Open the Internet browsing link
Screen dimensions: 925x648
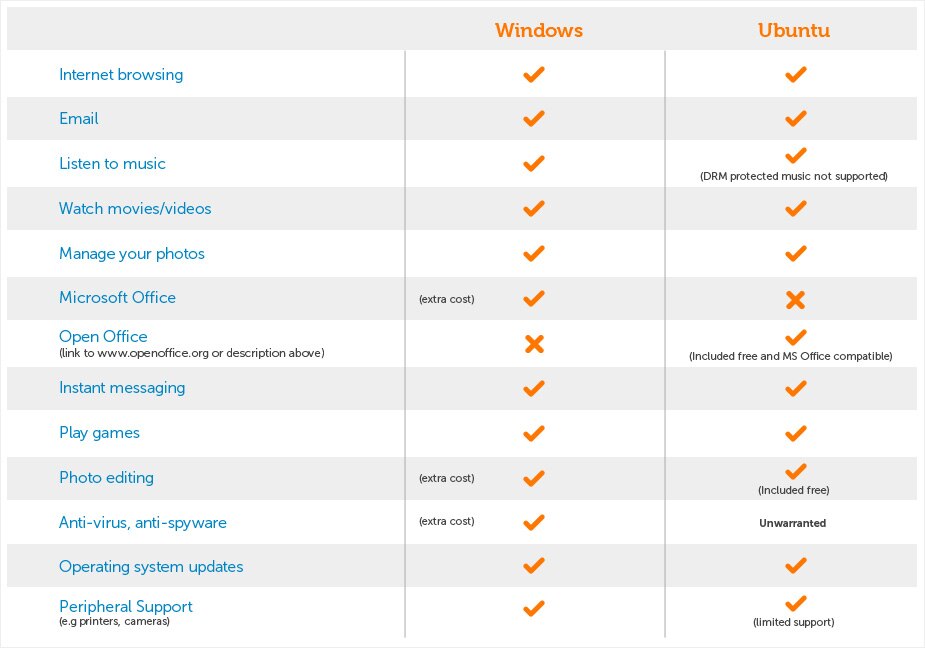pyautogui.click(x=121, y=75)
